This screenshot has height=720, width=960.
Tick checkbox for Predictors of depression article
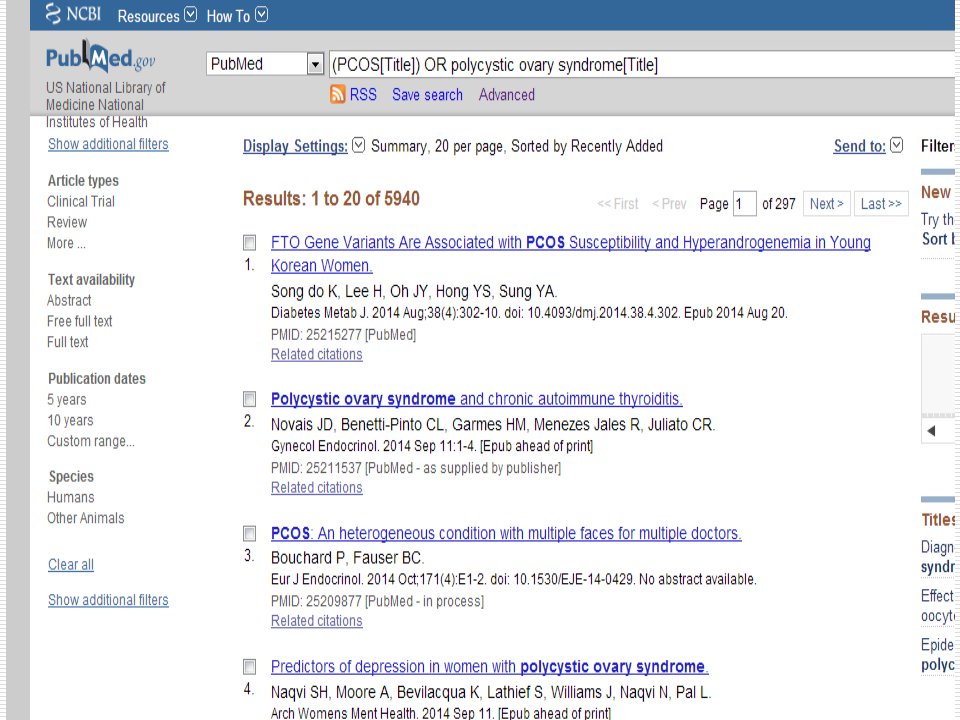point(250,667)
